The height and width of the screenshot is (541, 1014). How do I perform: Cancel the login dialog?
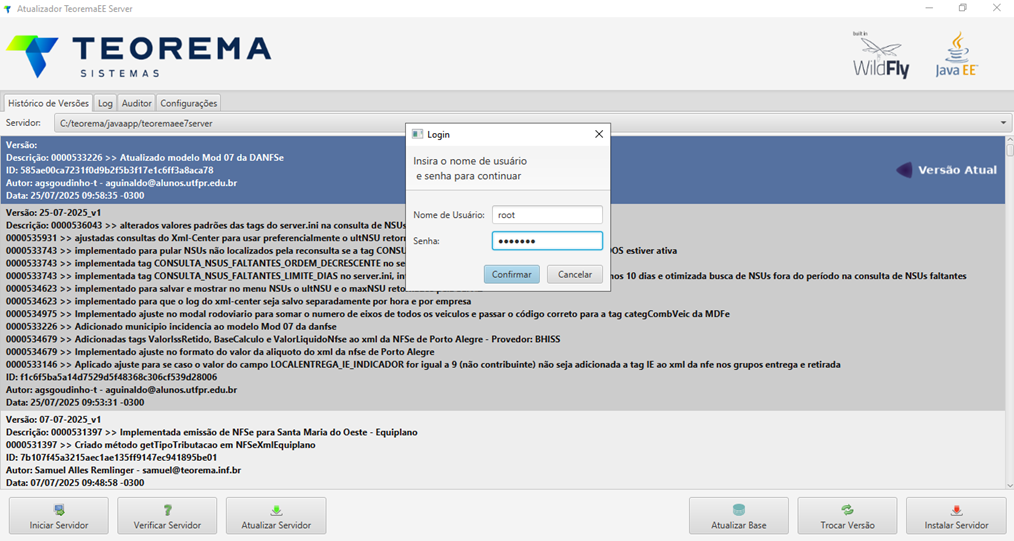pos(575,274)
